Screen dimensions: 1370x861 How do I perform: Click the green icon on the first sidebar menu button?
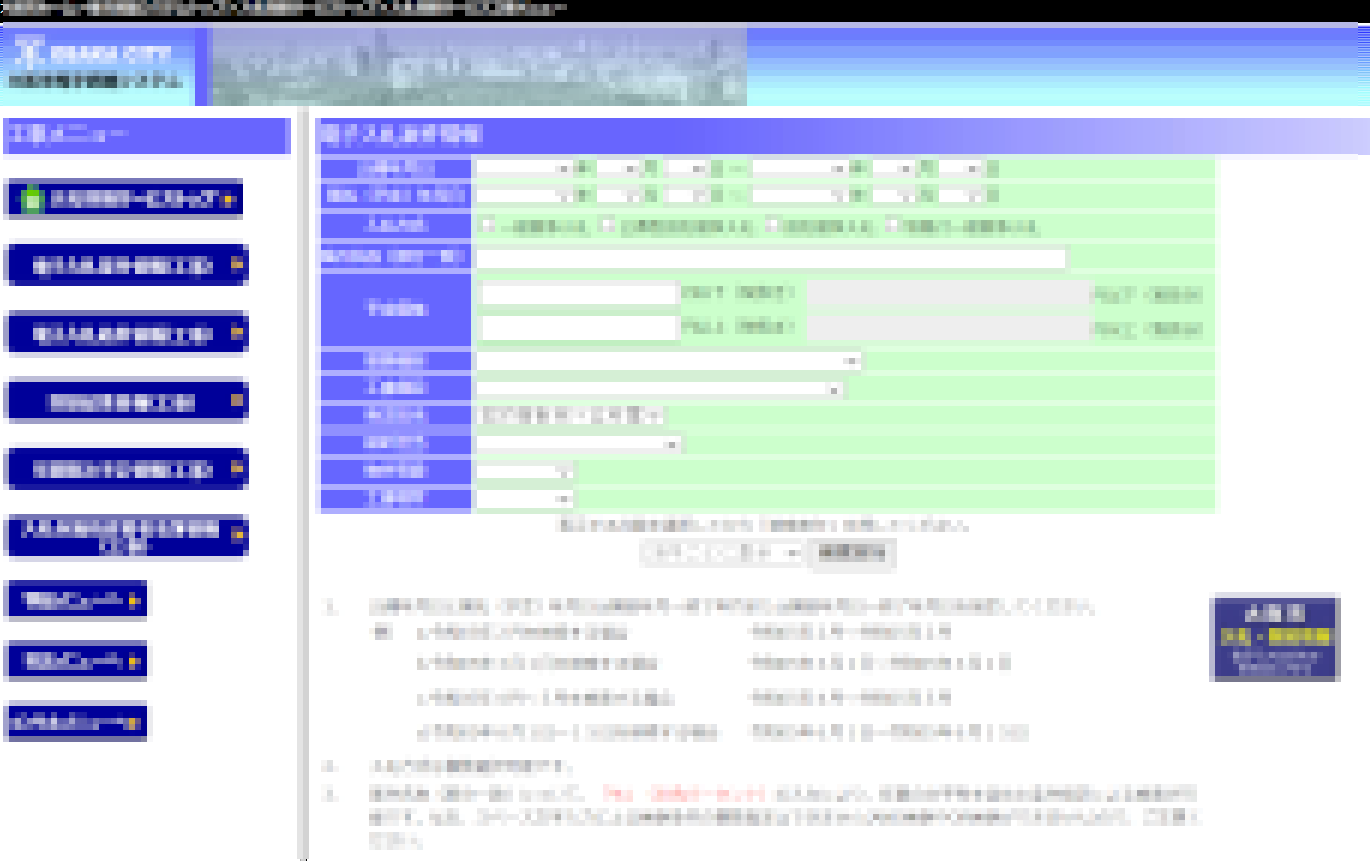tap(32, 201)
